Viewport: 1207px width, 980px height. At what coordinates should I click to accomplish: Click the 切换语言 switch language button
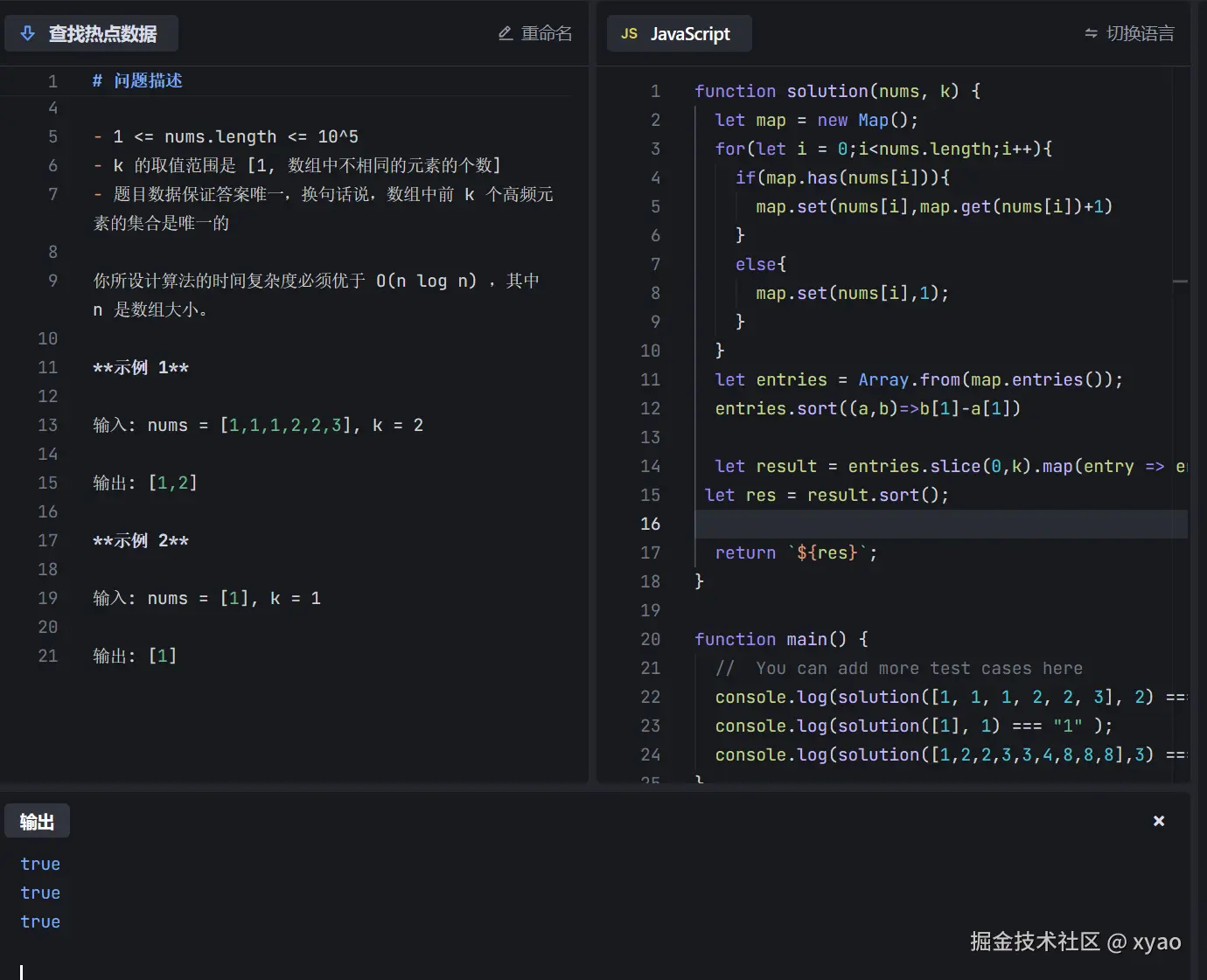(1139, 33)
